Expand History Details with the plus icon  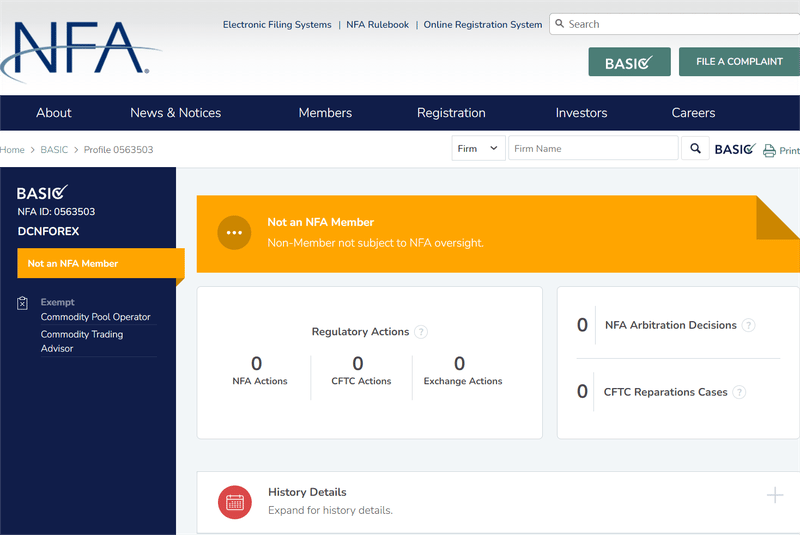pyautogui.click(x=774, y=495)
